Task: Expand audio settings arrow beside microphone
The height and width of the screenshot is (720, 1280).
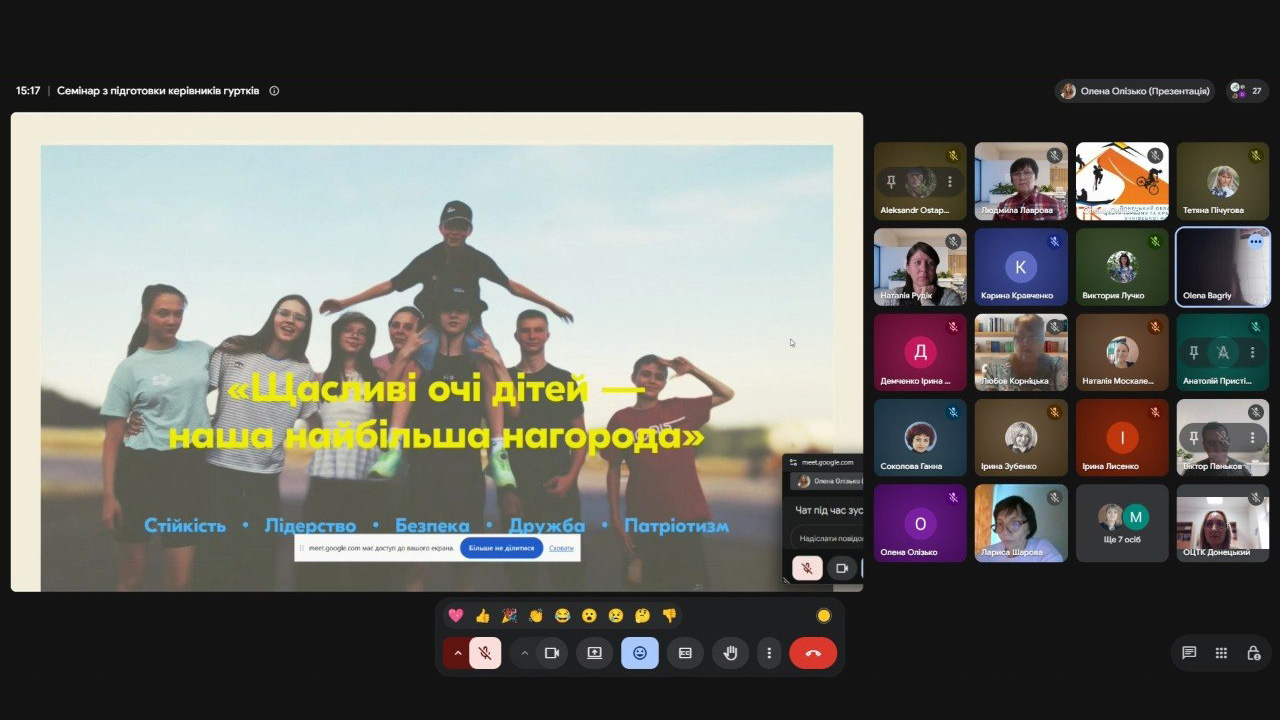Action: tap(457, 653)
